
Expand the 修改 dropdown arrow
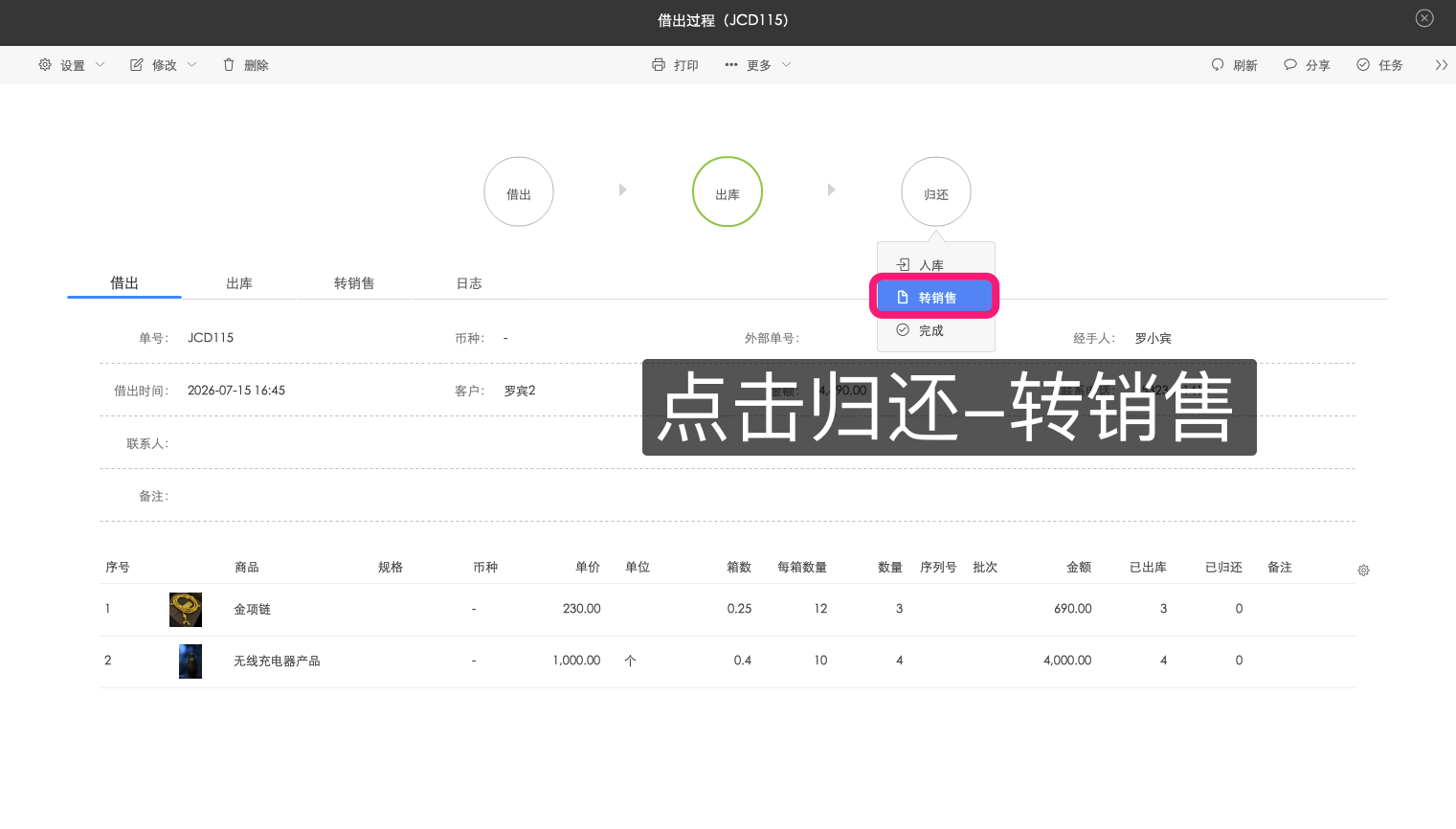pyautogui.click(x=191, y=65)
